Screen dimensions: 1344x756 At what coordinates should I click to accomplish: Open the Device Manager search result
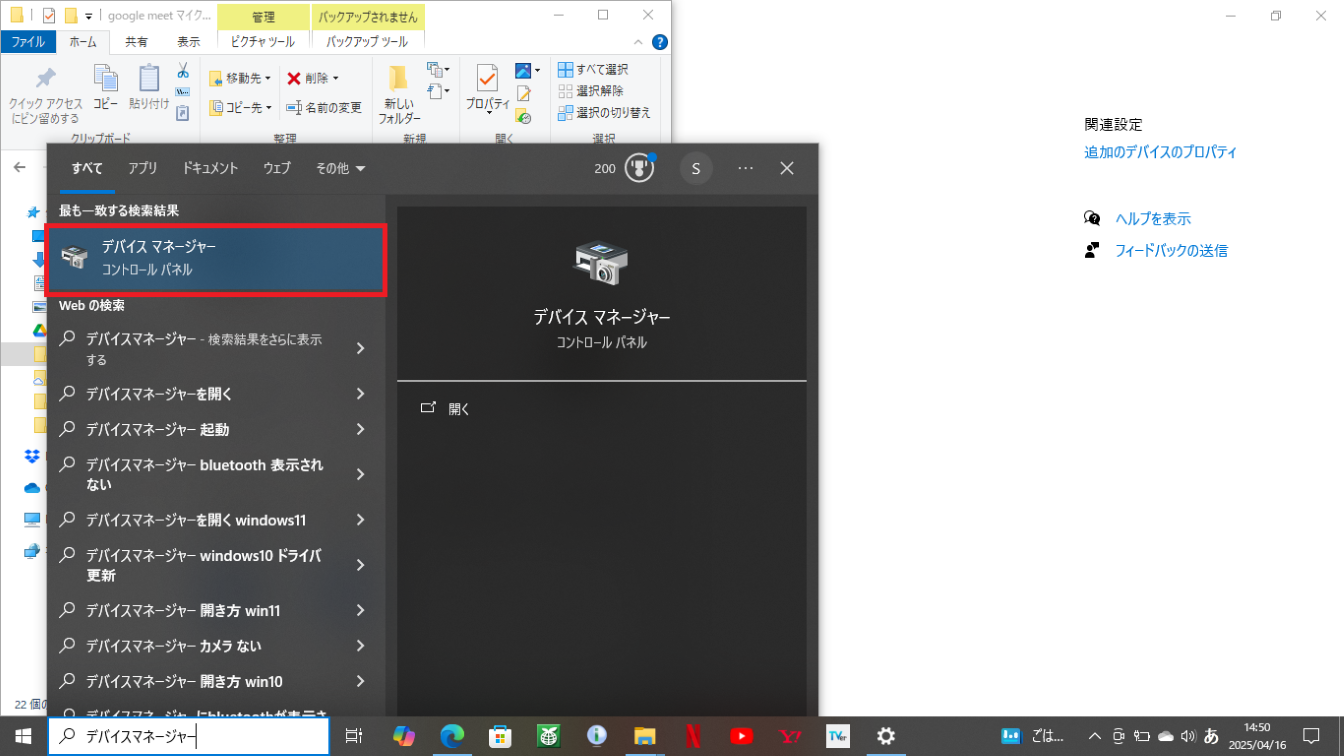coord(215,259)
